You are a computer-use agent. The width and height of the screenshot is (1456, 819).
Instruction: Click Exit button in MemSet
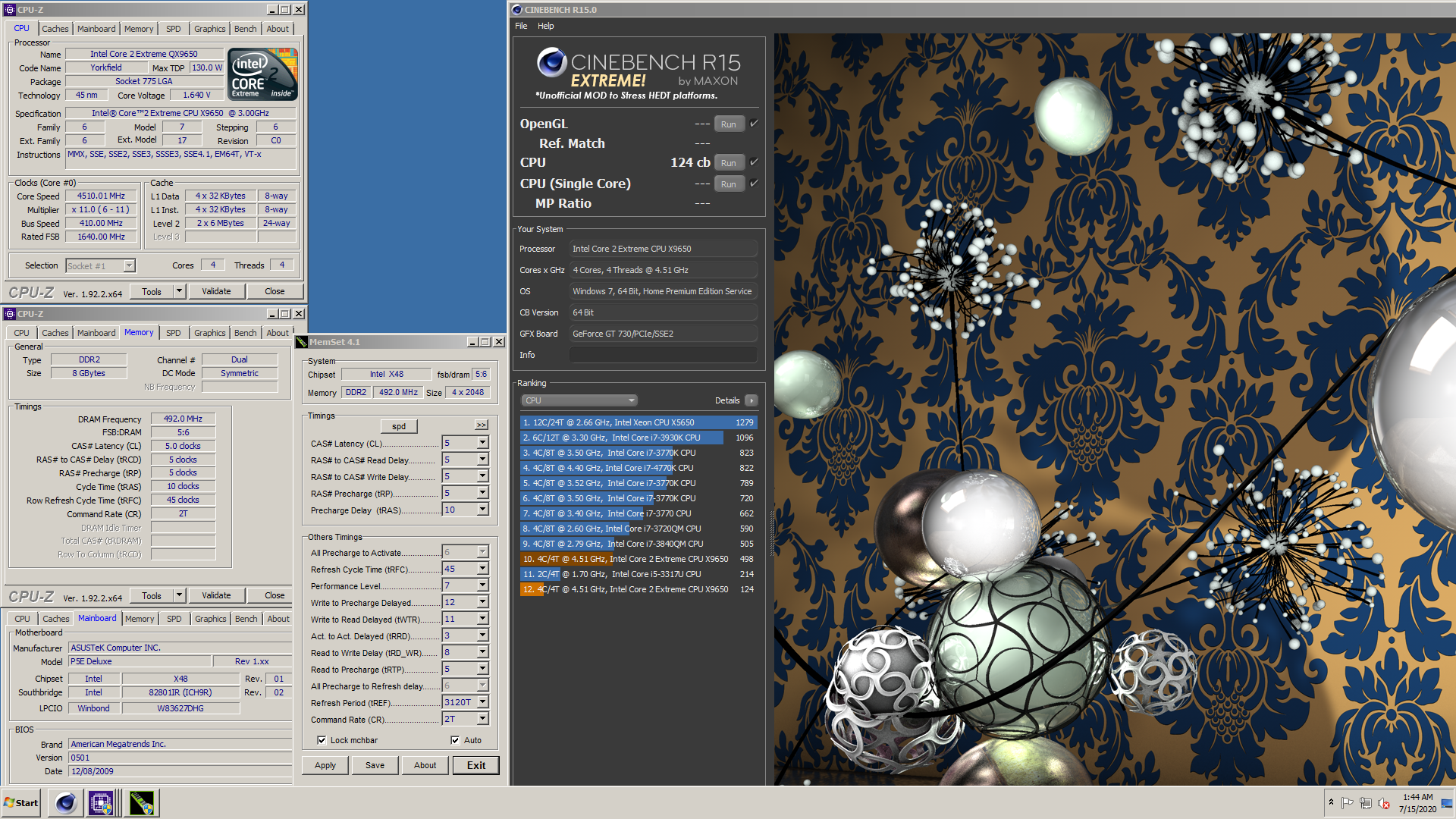click(x=476, y=765)
